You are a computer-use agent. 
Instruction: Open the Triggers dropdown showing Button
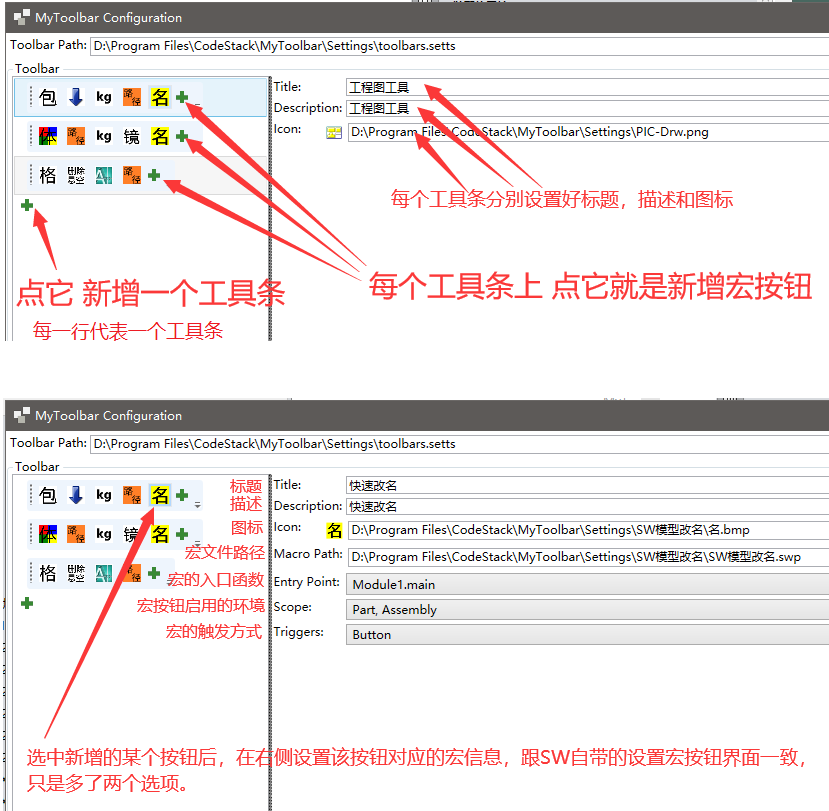[587, 634]
